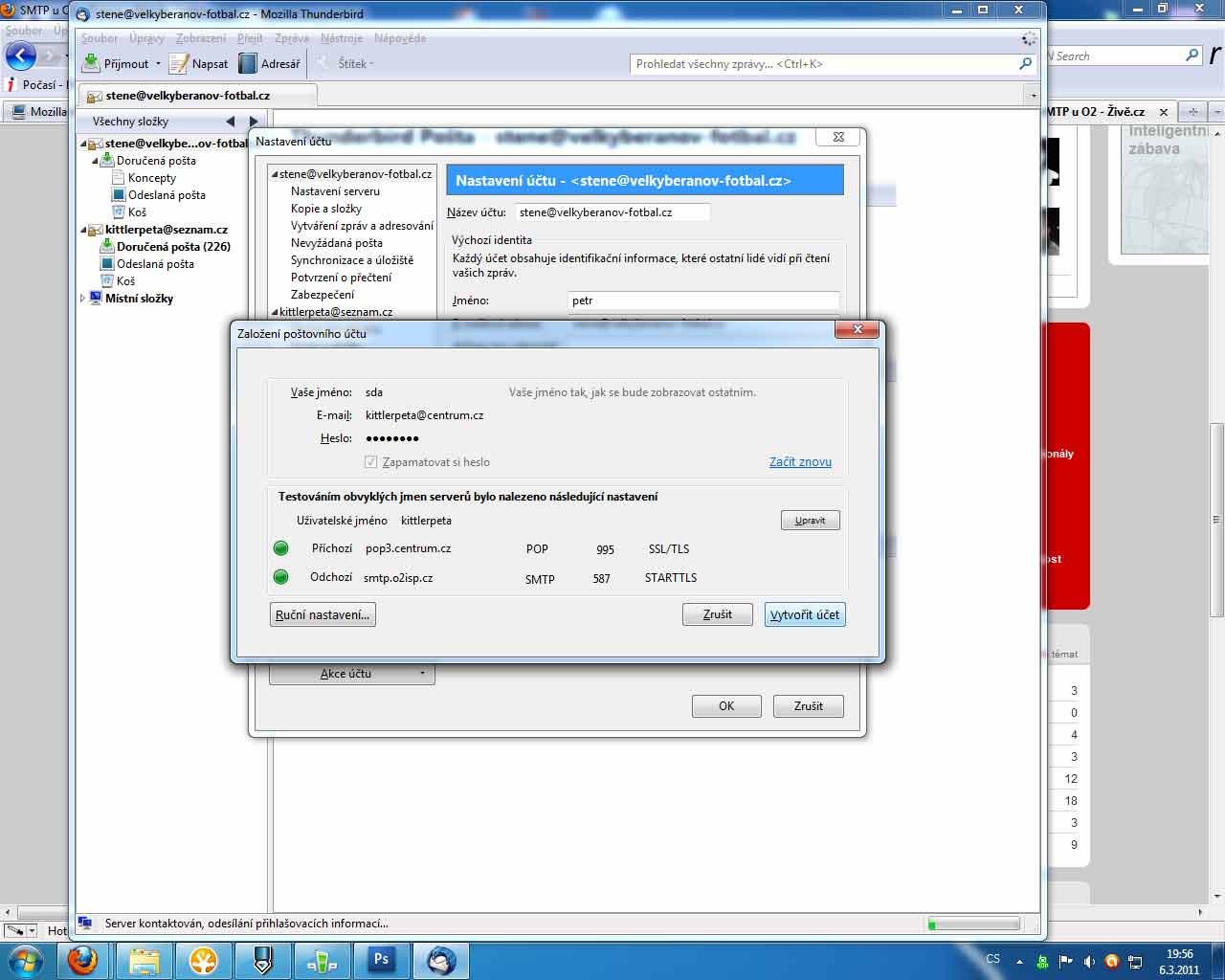Click previous folder view arrow

click(x=231, y=122)
